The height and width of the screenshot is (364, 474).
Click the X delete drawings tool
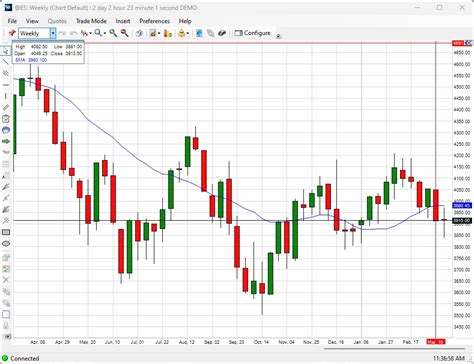click(x=6, y=280)
